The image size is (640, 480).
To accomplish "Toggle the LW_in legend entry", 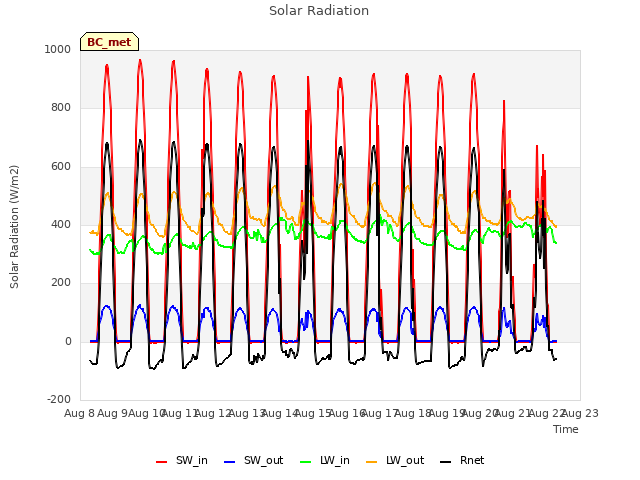I will tap(325, 461).
